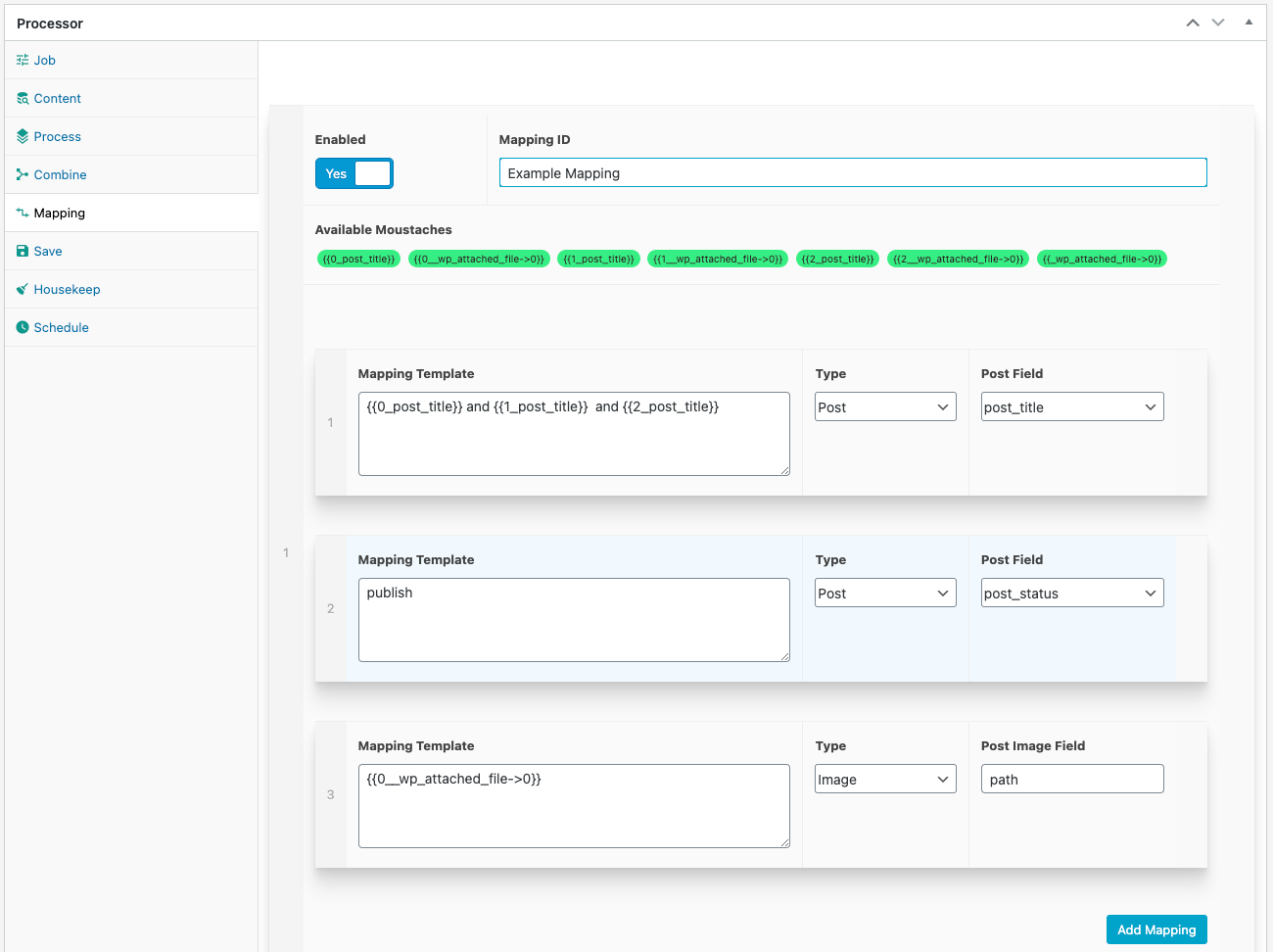
Task: Open post_status Post Field dropdown
Action: tap(1072, 593)
